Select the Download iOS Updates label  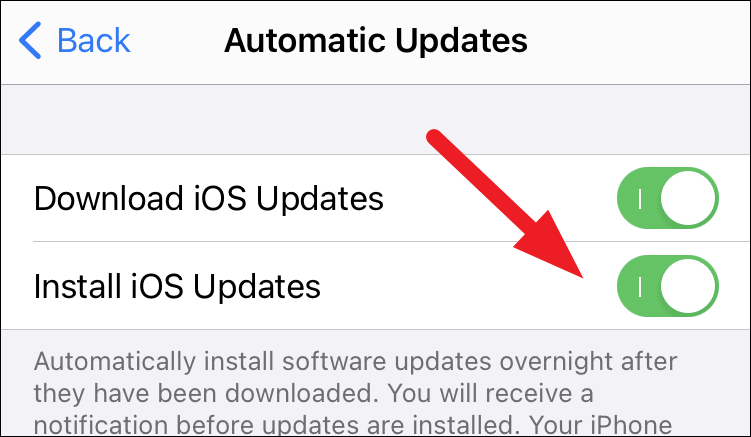point(209,198)
